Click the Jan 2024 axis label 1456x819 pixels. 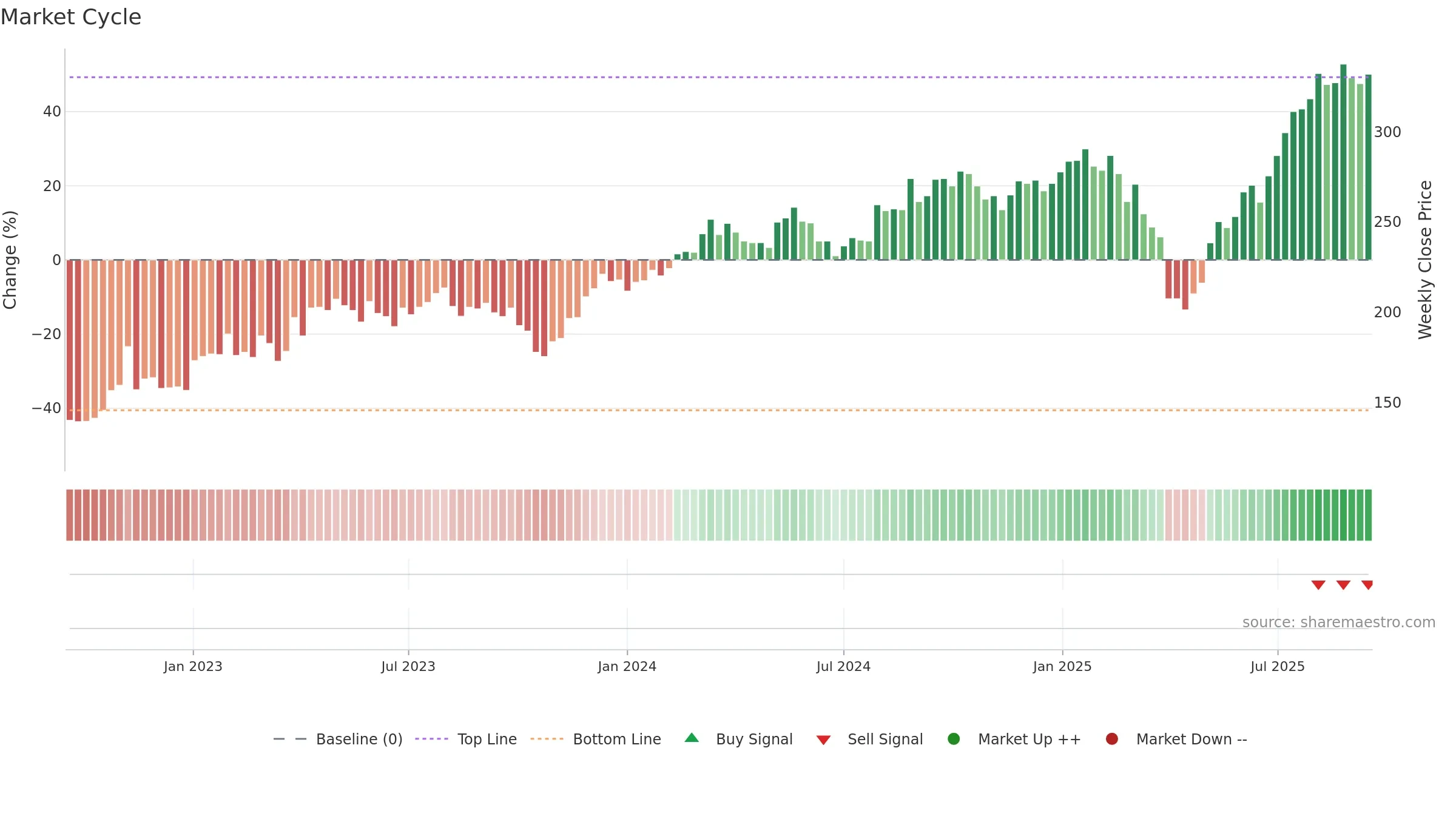(627, 667)
